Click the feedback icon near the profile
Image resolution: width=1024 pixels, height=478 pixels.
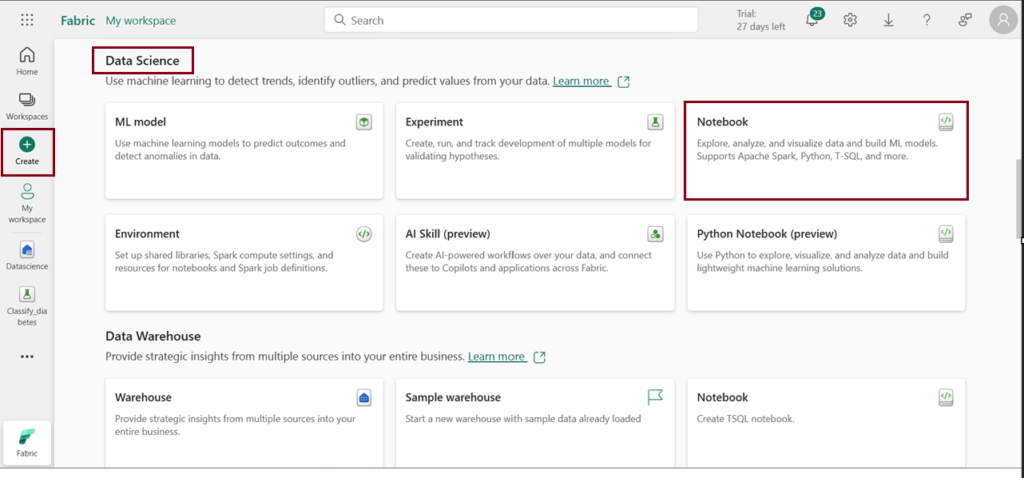click(x=965, y=20)
